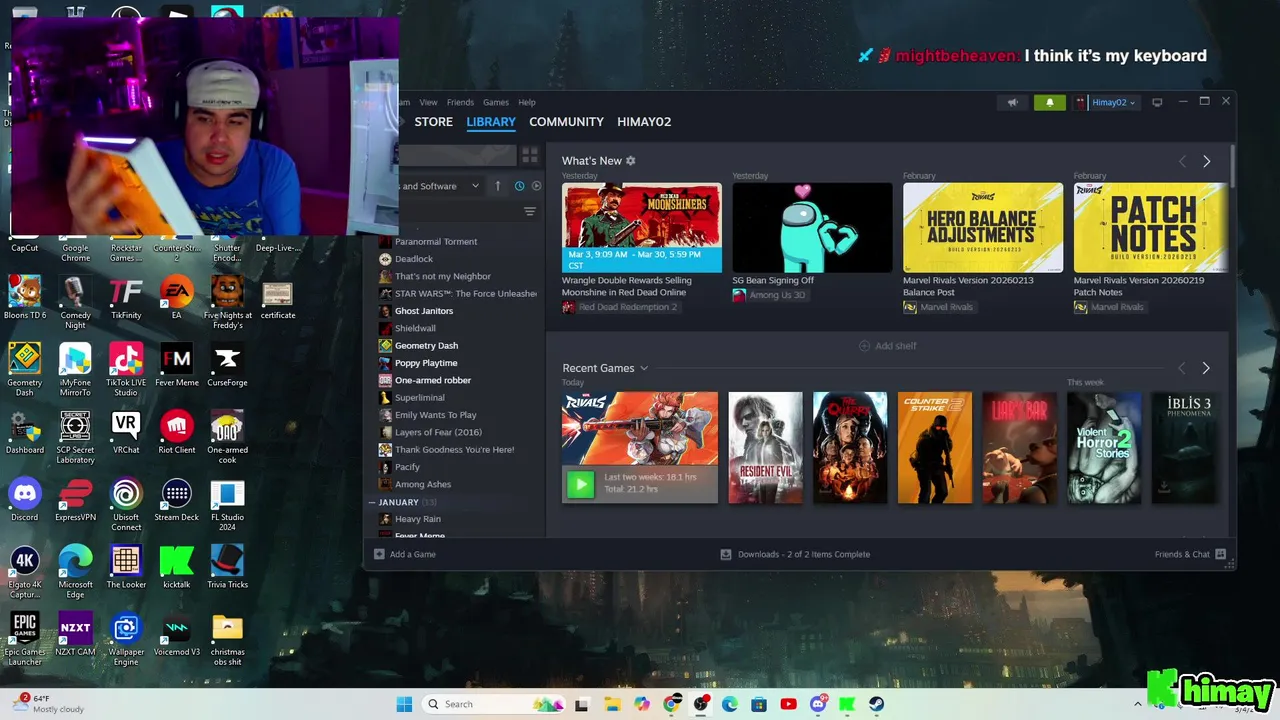This screenshot has height=720, width=1280.
Task: Open Friends & Chat text button
Action: click(x=1182, y=554)
